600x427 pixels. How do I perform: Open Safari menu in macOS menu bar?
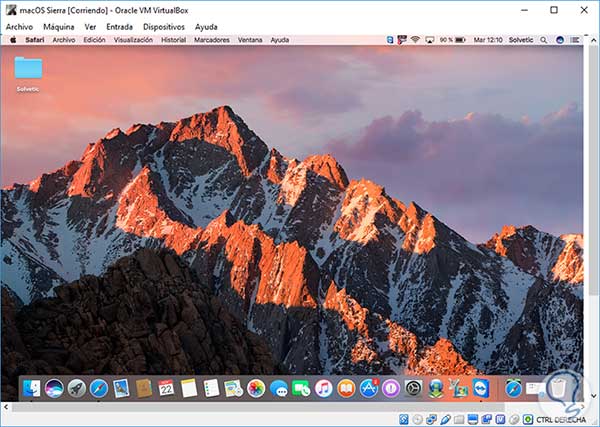point(35,40)
